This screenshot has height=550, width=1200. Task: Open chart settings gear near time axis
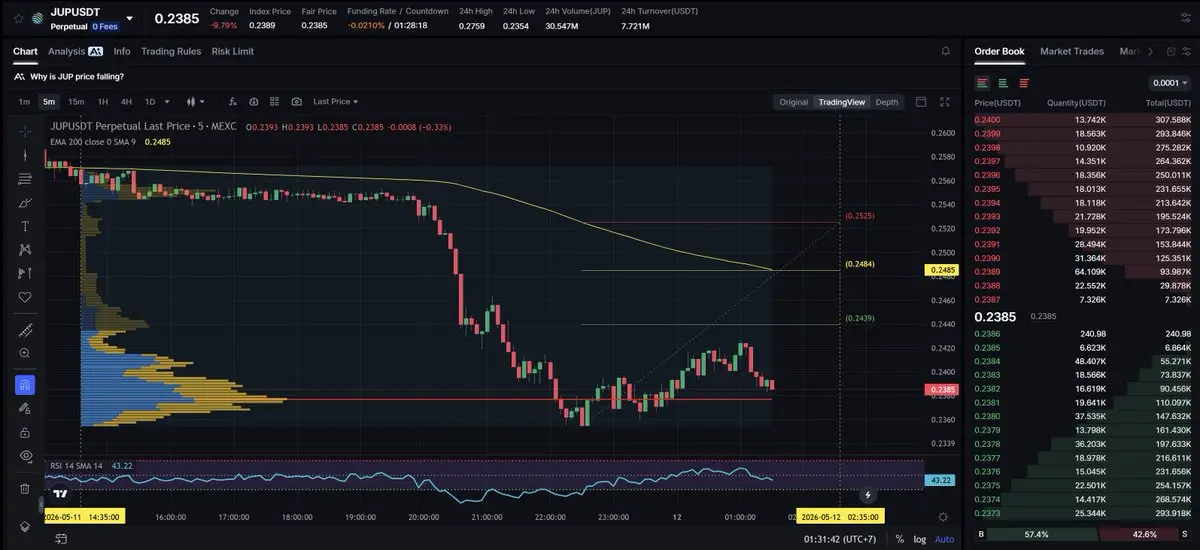tap(943, 517)
